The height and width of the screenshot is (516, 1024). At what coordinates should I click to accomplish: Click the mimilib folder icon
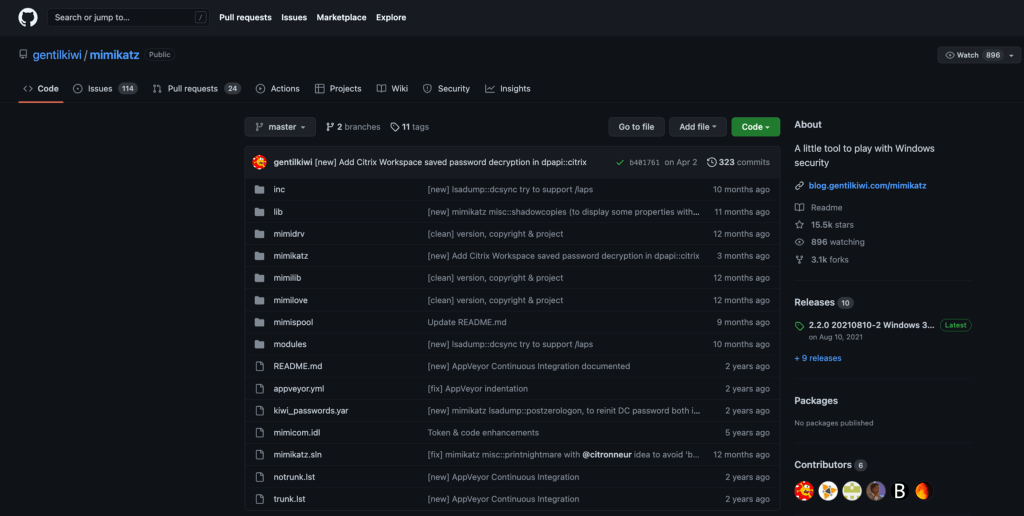pyautogui.click(x=259, y=278)
